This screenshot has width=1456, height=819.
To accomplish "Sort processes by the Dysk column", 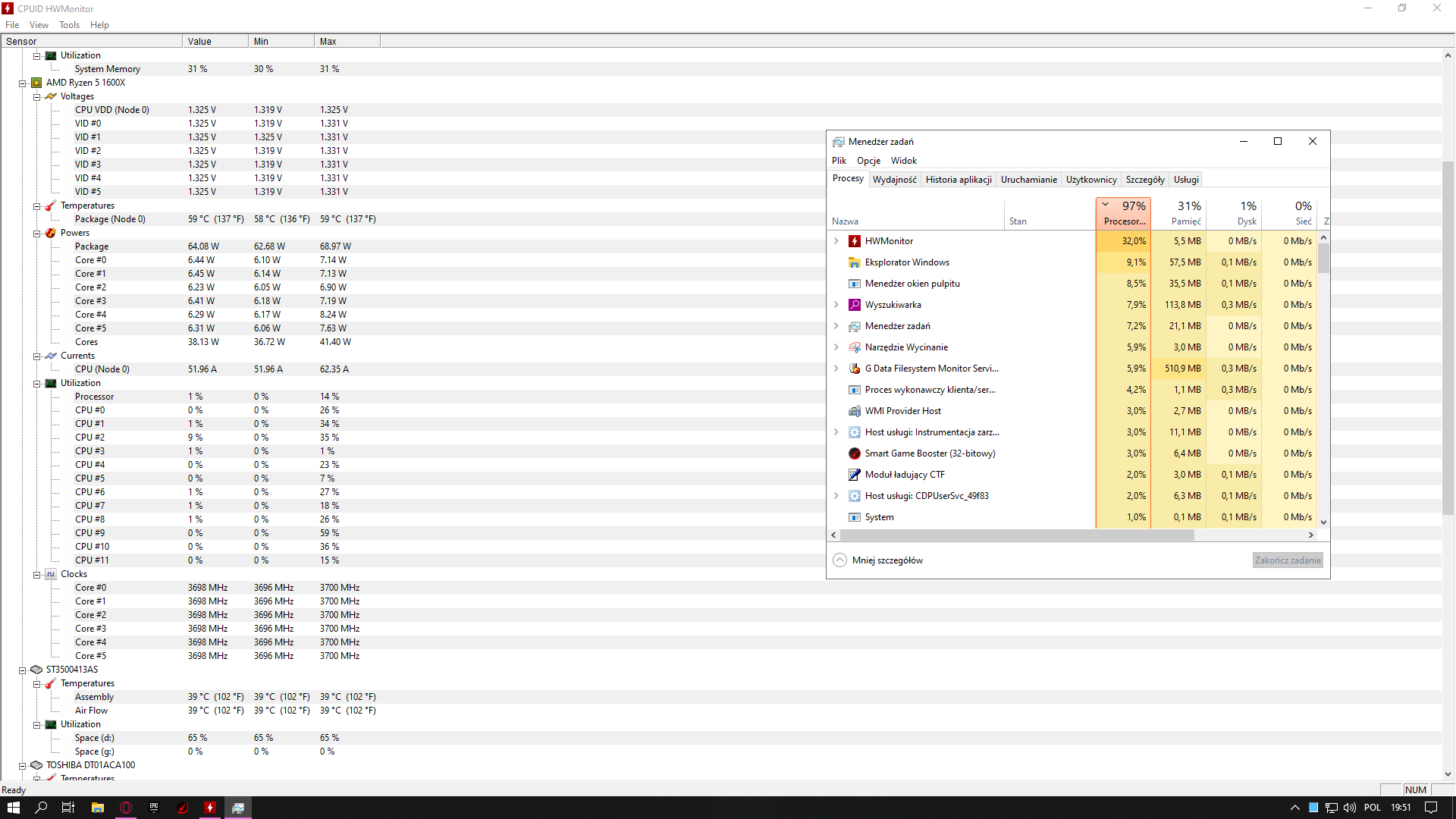I will tap(1234, 213).
